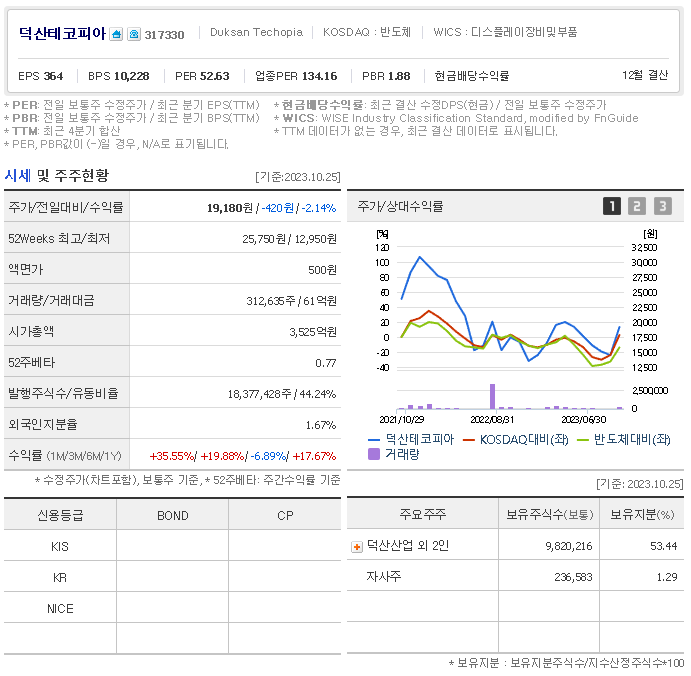Switch to chart tab 2
The image size is (691, 676).
click(637, 206)
